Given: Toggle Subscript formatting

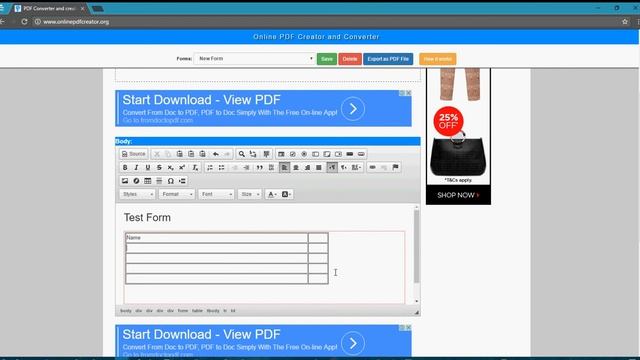Looking at the screenshot, I should point(171,167).
